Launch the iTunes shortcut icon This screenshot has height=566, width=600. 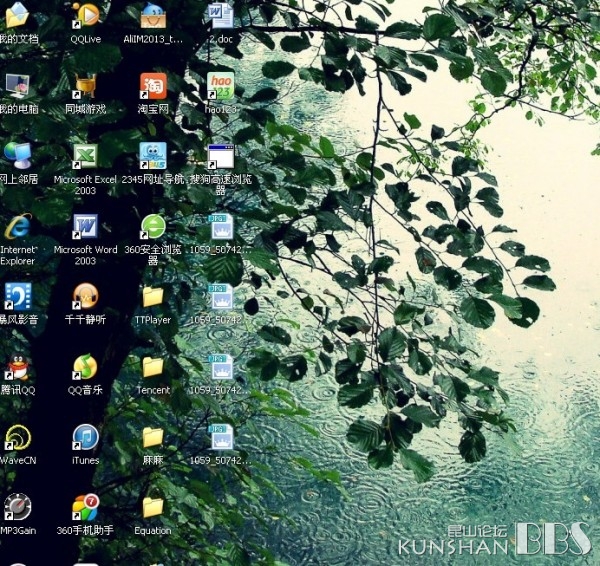point(85,437)
